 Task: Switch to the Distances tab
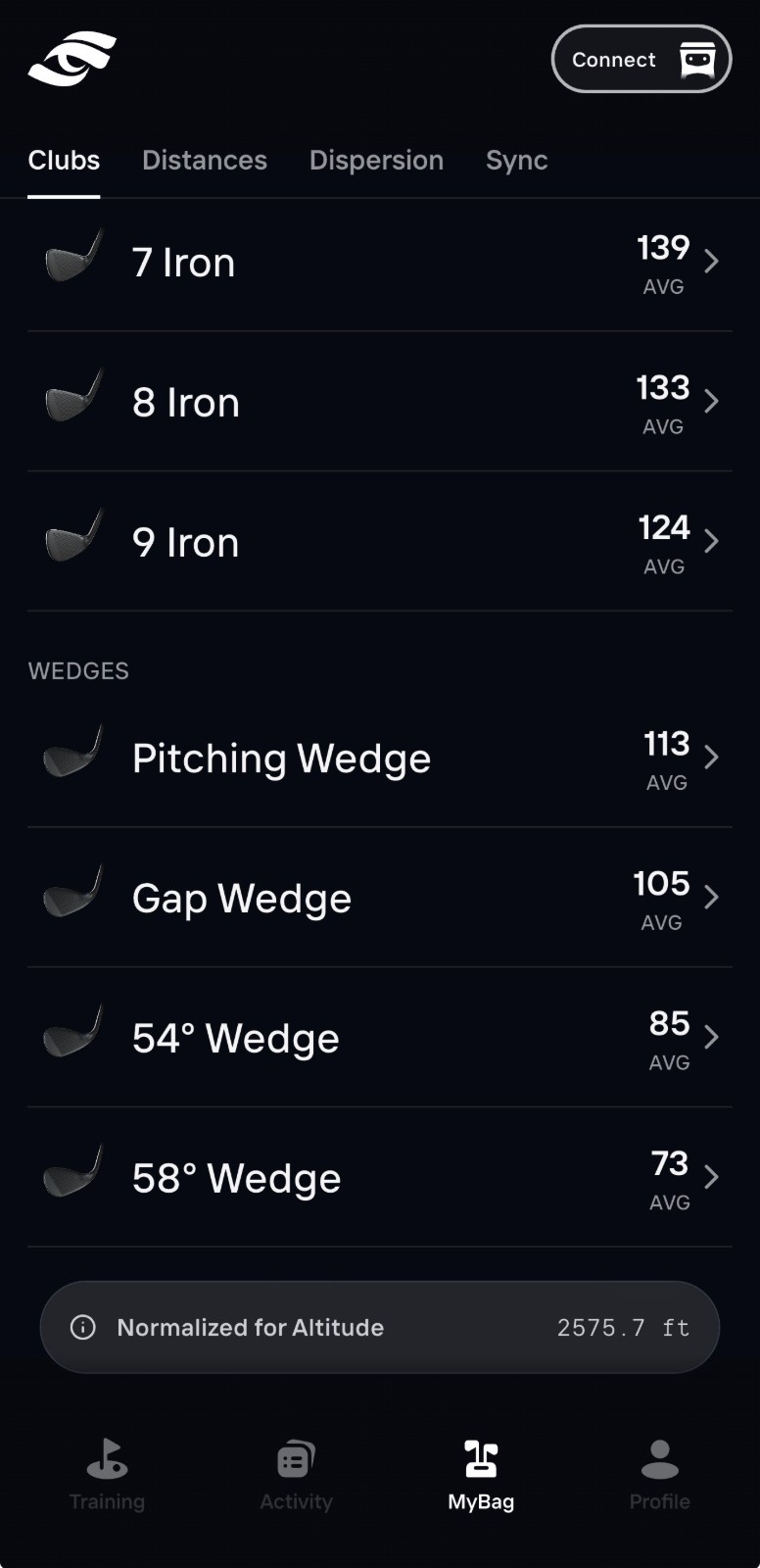tap(205, 160)
